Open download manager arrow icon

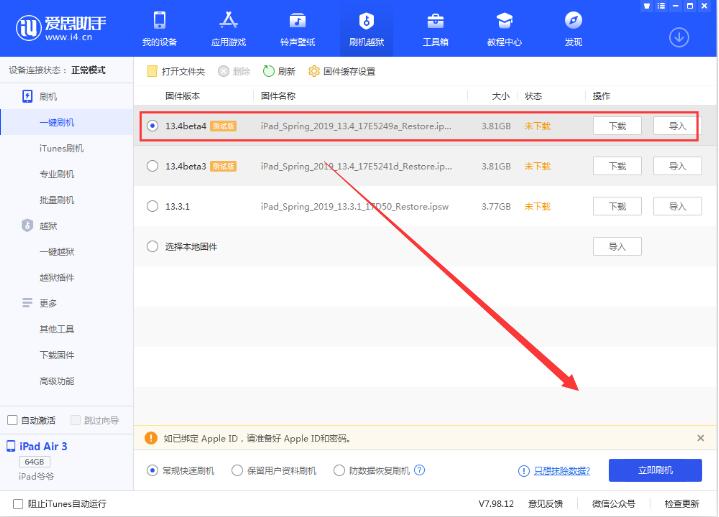click(679, 37)
